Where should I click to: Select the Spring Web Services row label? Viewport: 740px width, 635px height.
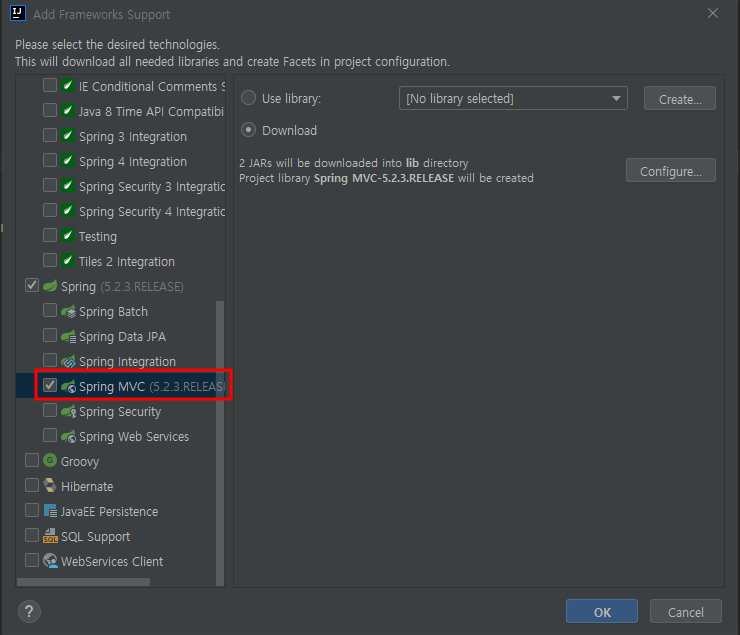click(134, 437)
